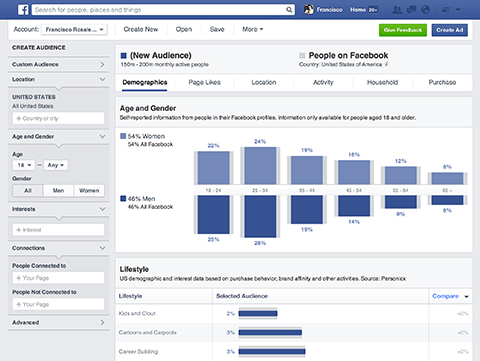Click the 46% Men legend swatch

coord(123,199)
